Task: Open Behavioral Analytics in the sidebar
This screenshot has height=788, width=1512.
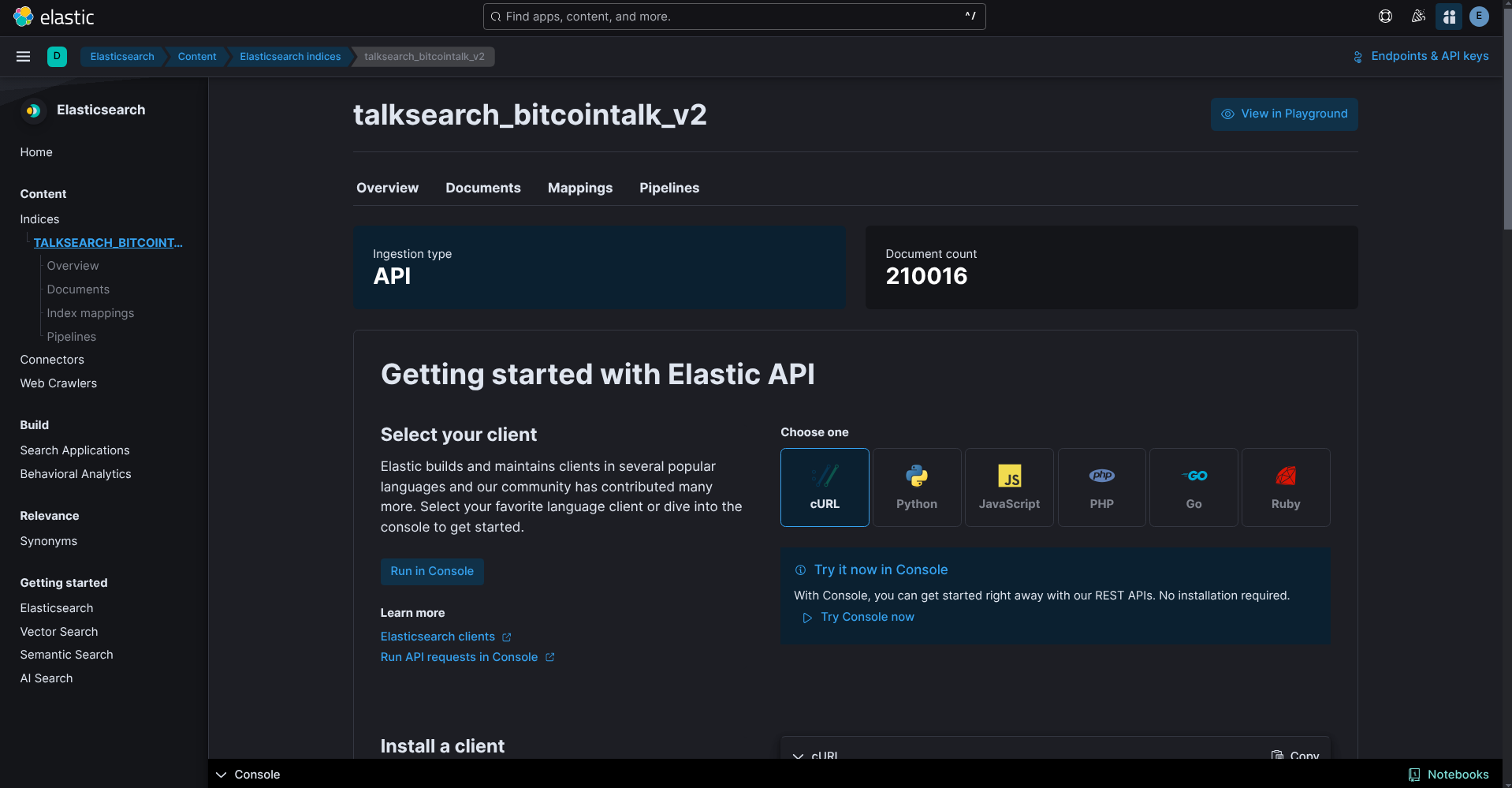Action: pyautogui.click(x=76, y=474)
